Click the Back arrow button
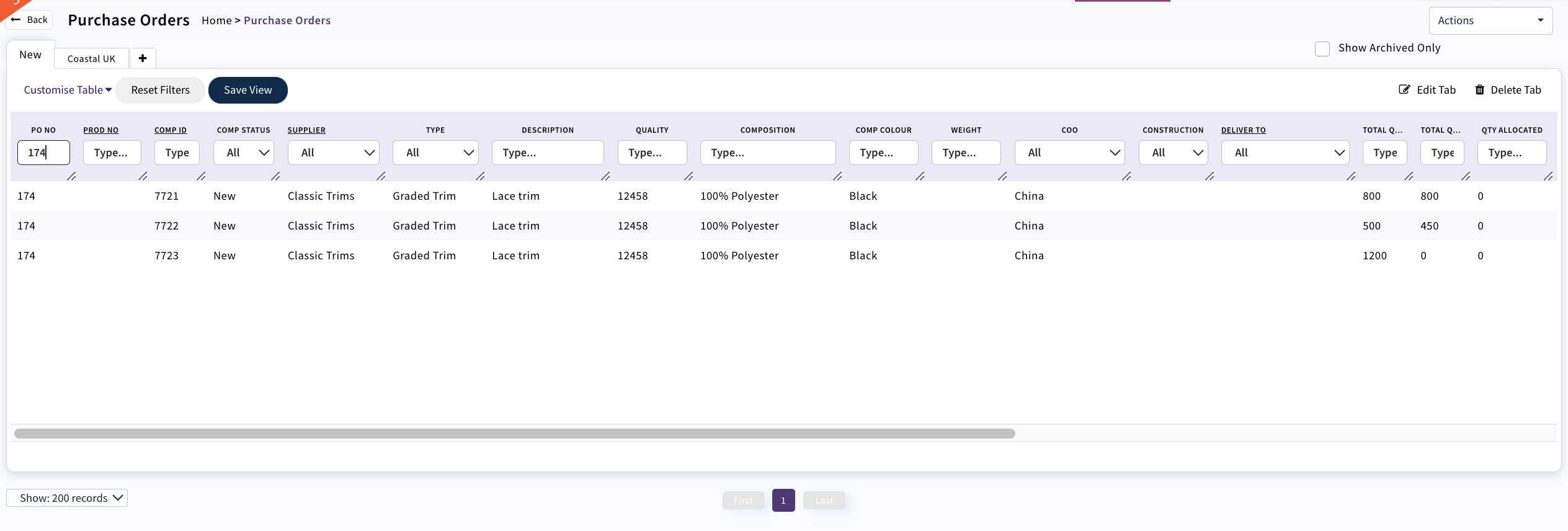 point(29,20)
